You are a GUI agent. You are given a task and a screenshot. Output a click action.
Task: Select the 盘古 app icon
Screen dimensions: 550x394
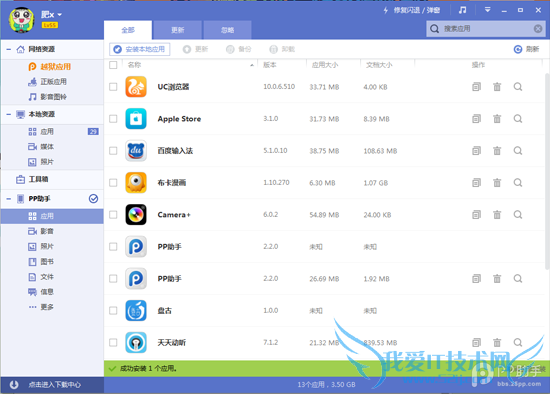point(136,310)
